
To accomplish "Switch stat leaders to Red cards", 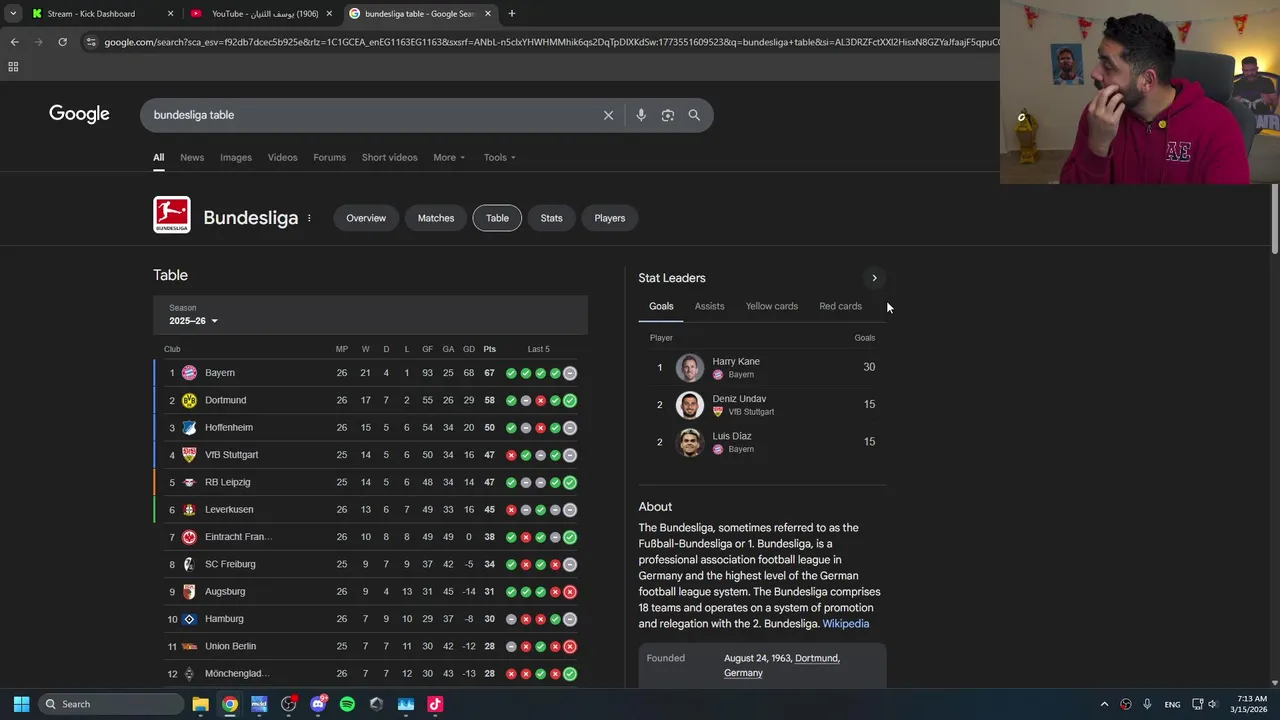I will click(840, 306).
